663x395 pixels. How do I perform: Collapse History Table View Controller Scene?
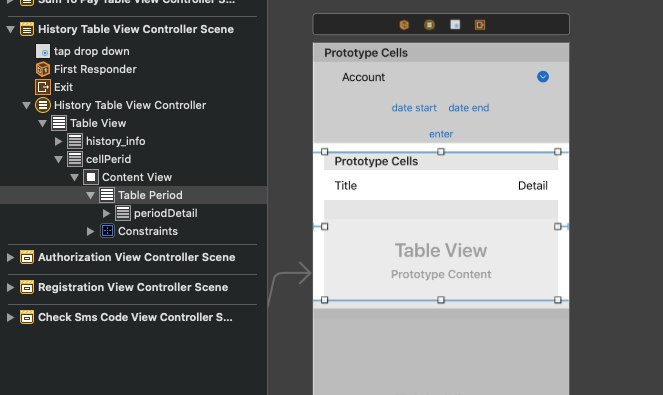pyautogui.click(x=11, y=29)
